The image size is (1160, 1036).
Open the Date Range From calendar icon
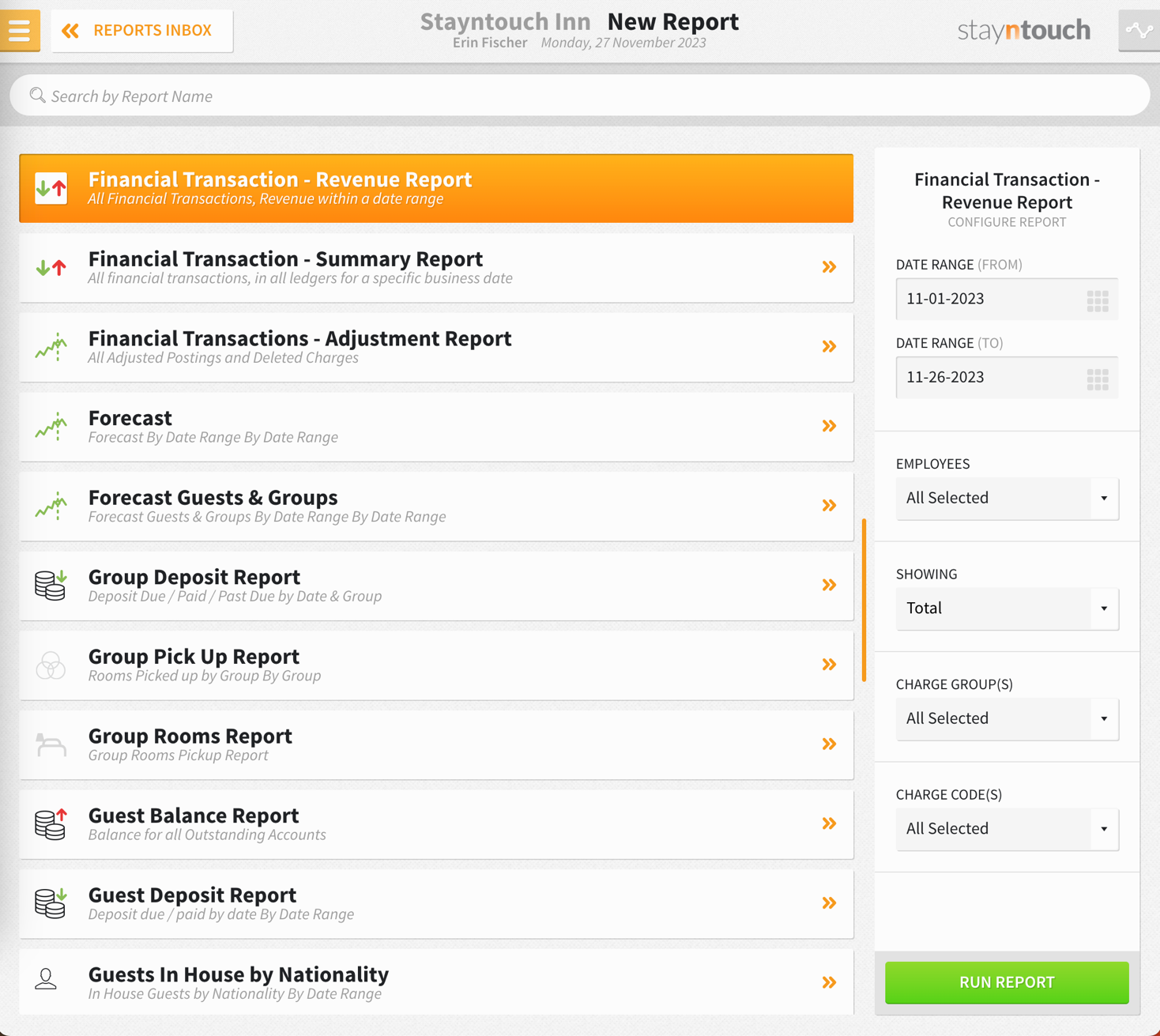click(x=1098, y=300)
